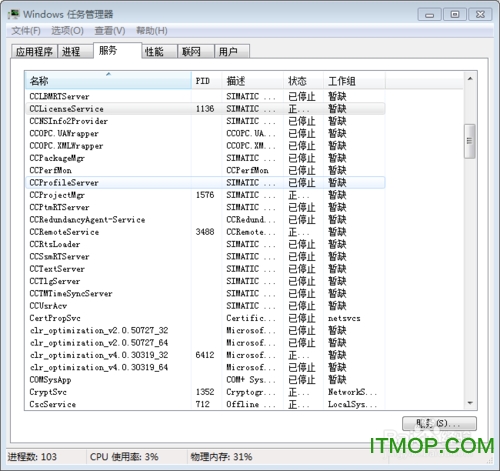Select the CCSsmRTServer service row

[205, 257]
